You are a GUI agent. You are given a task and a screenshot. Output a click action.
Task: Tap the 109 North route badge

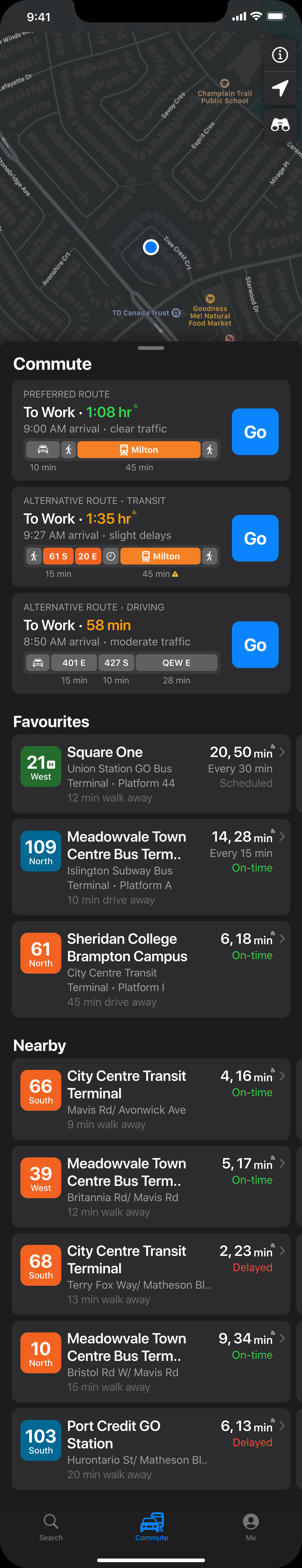point(41,851)
